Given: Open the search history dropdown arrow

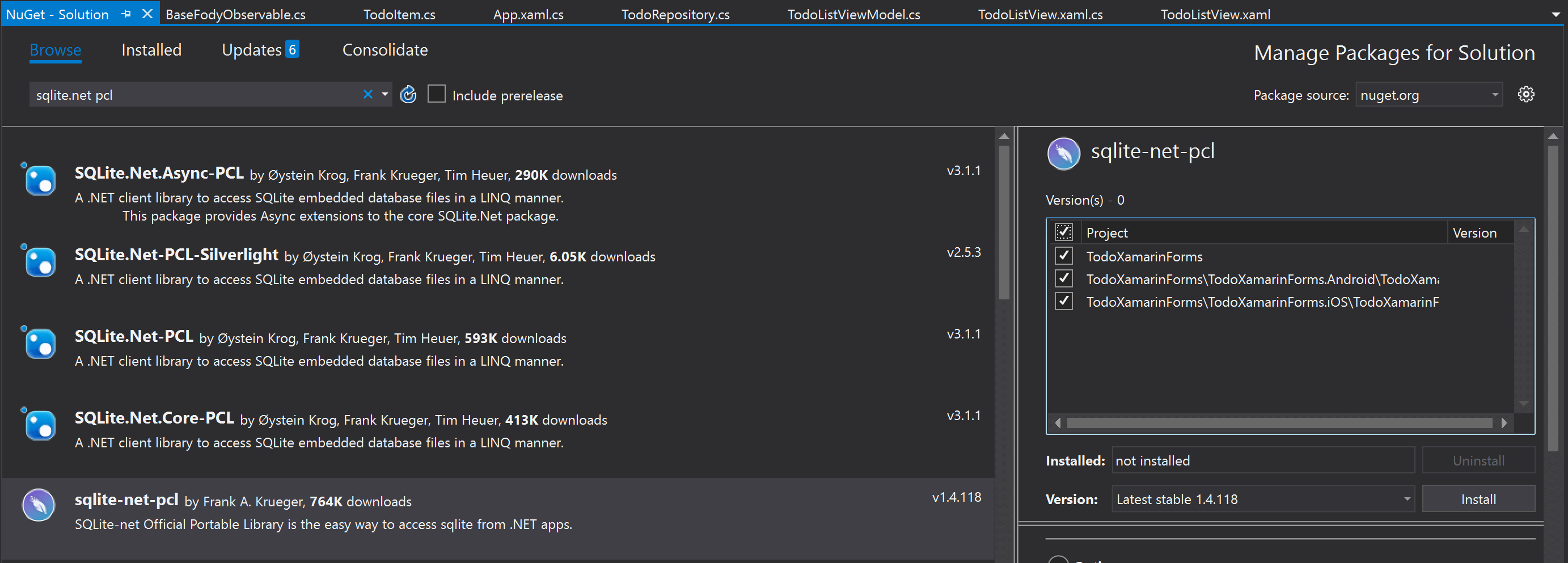Looking at the screenshot, I should pyautogui.click(x=384, y=94).
